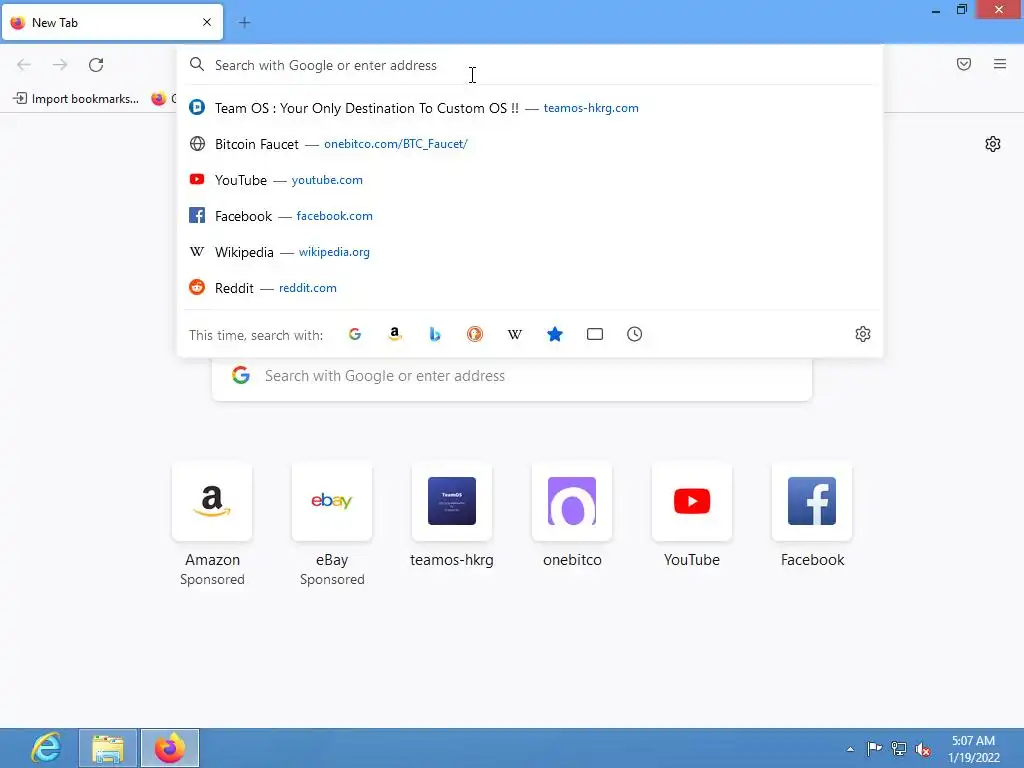Go forward one page arrow
1024x768 pixels.
(60, 65)
